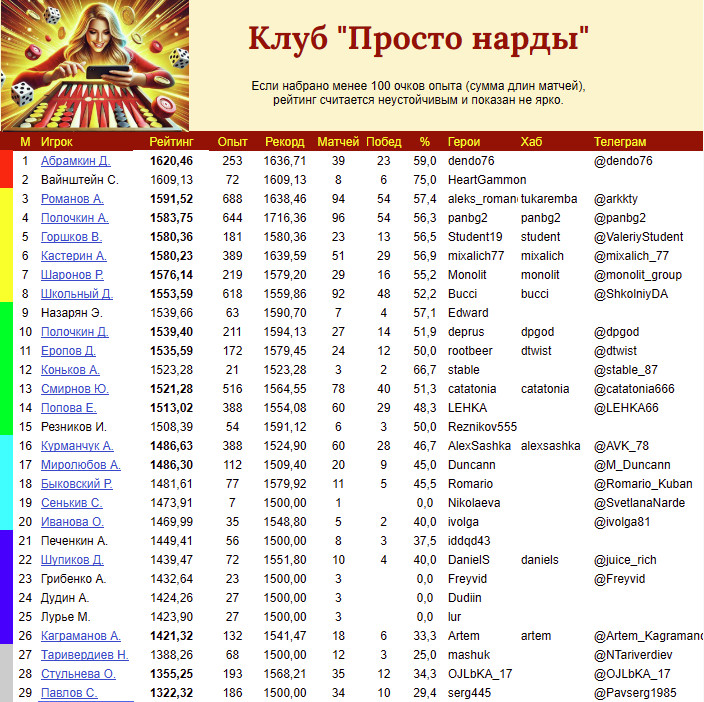This screenshot has height=702, width=704.
Task: Open player link Романов А.
Action: [x=72, y=199]
